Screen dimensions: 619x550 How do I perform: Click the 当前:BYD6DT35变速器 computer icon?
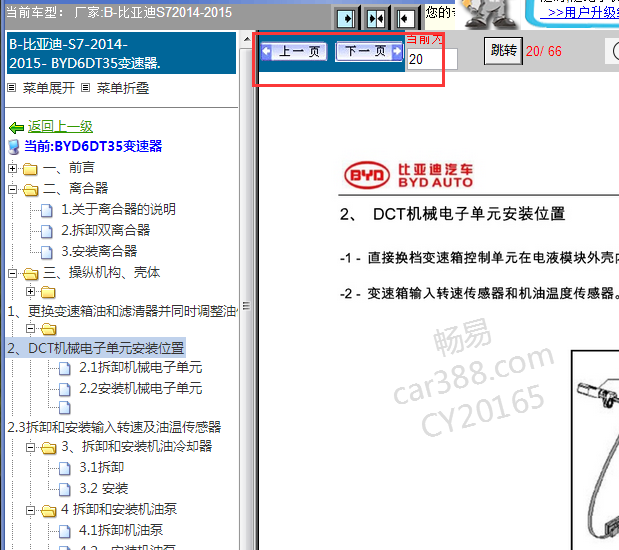coord(14,147)
